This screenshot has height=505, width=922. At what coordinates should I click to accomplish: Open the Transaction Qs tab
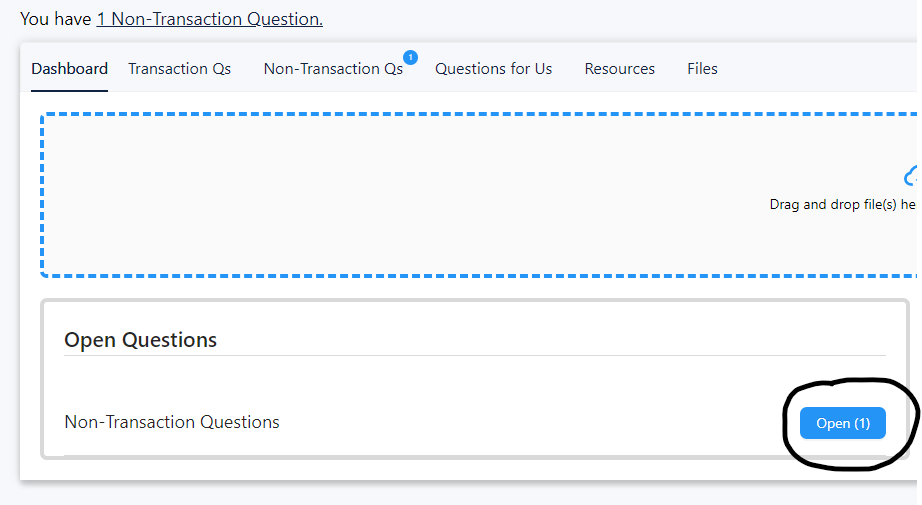pos(179,69)
